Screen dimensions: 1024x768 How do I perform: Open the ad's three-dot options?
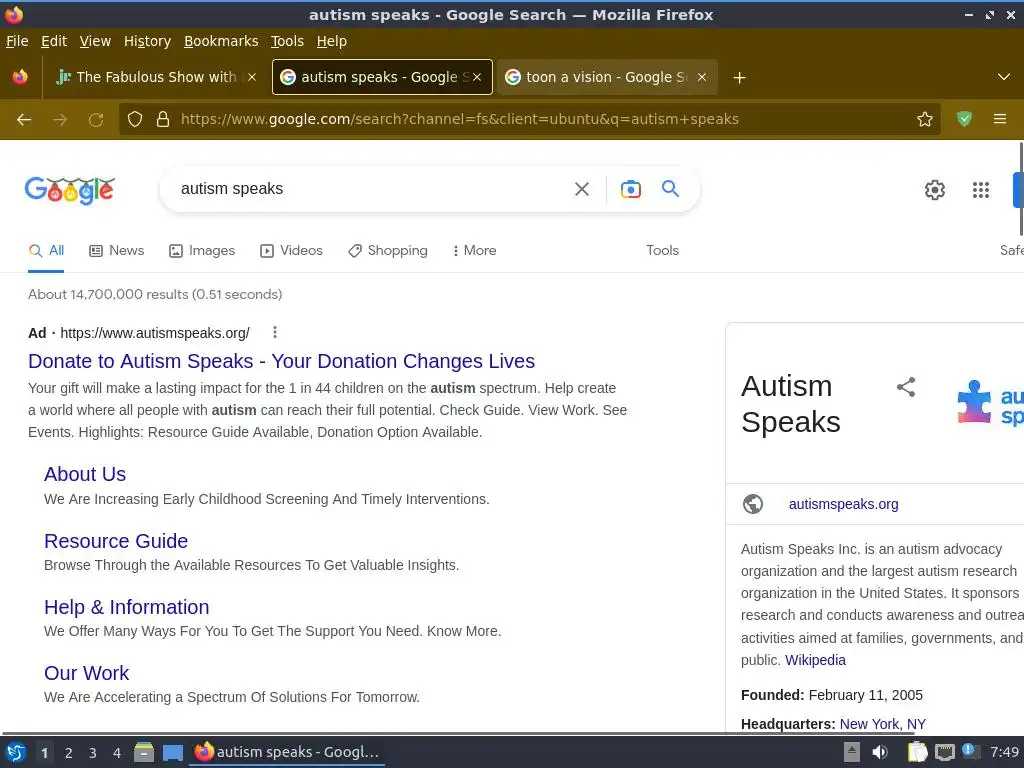coord(275,332)
